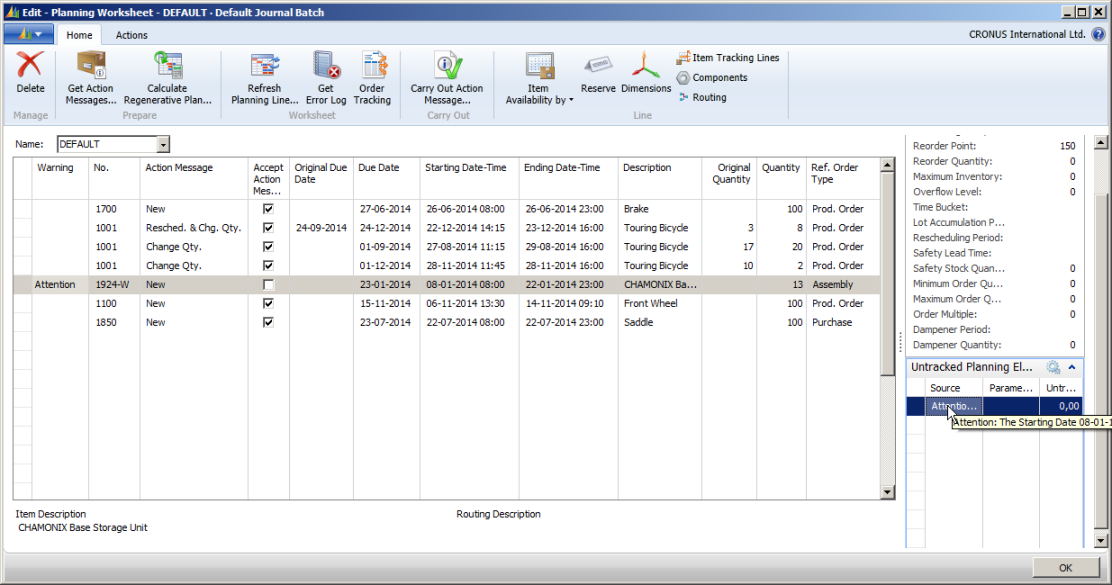Screen dimensions: 1112x585
Task: Click the CHAMONIX Ba... description cell
Action: 660,284
